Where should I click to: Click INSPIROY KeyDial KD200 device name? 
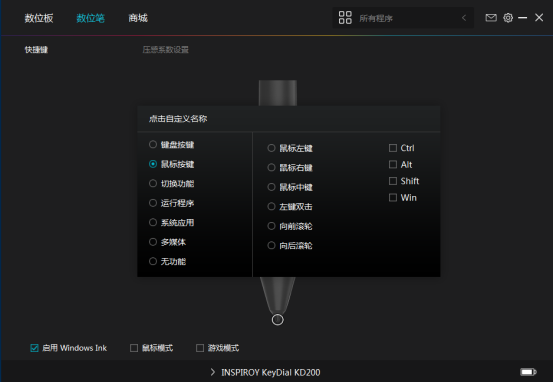[271, 372]
